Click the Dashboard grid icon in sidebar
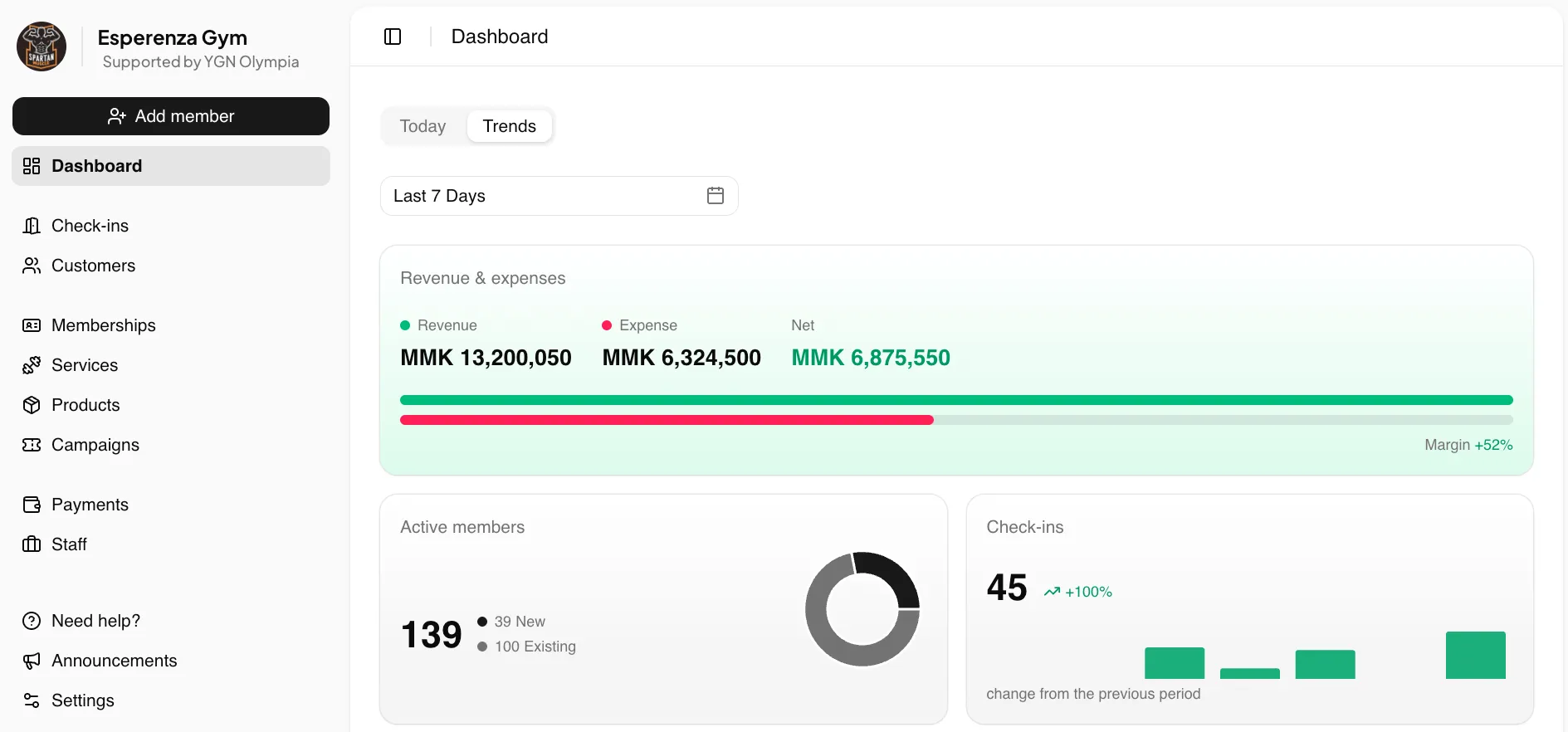Image resolution: width=1568 pixels, height=732 pixels. point(32,166)
